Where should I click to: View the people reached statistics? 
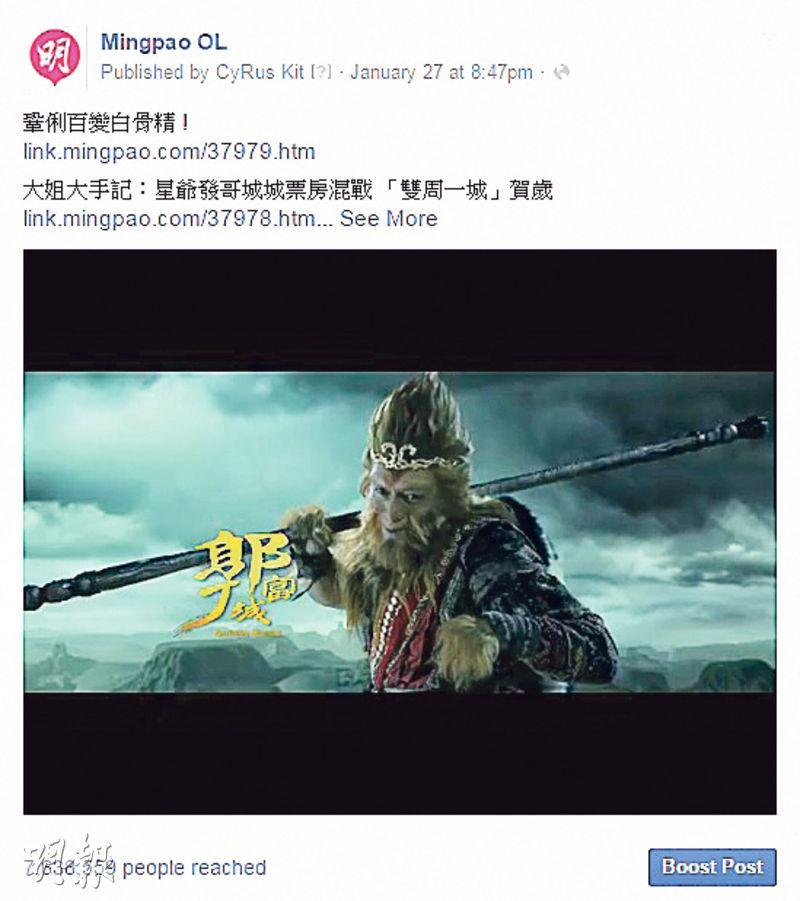pos(145,868)
